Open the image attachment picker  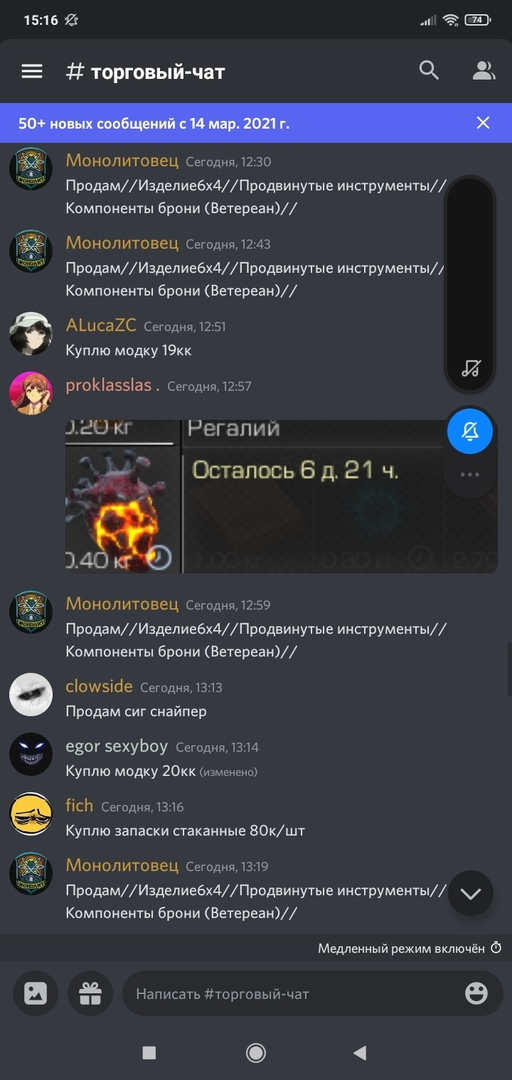36,993
